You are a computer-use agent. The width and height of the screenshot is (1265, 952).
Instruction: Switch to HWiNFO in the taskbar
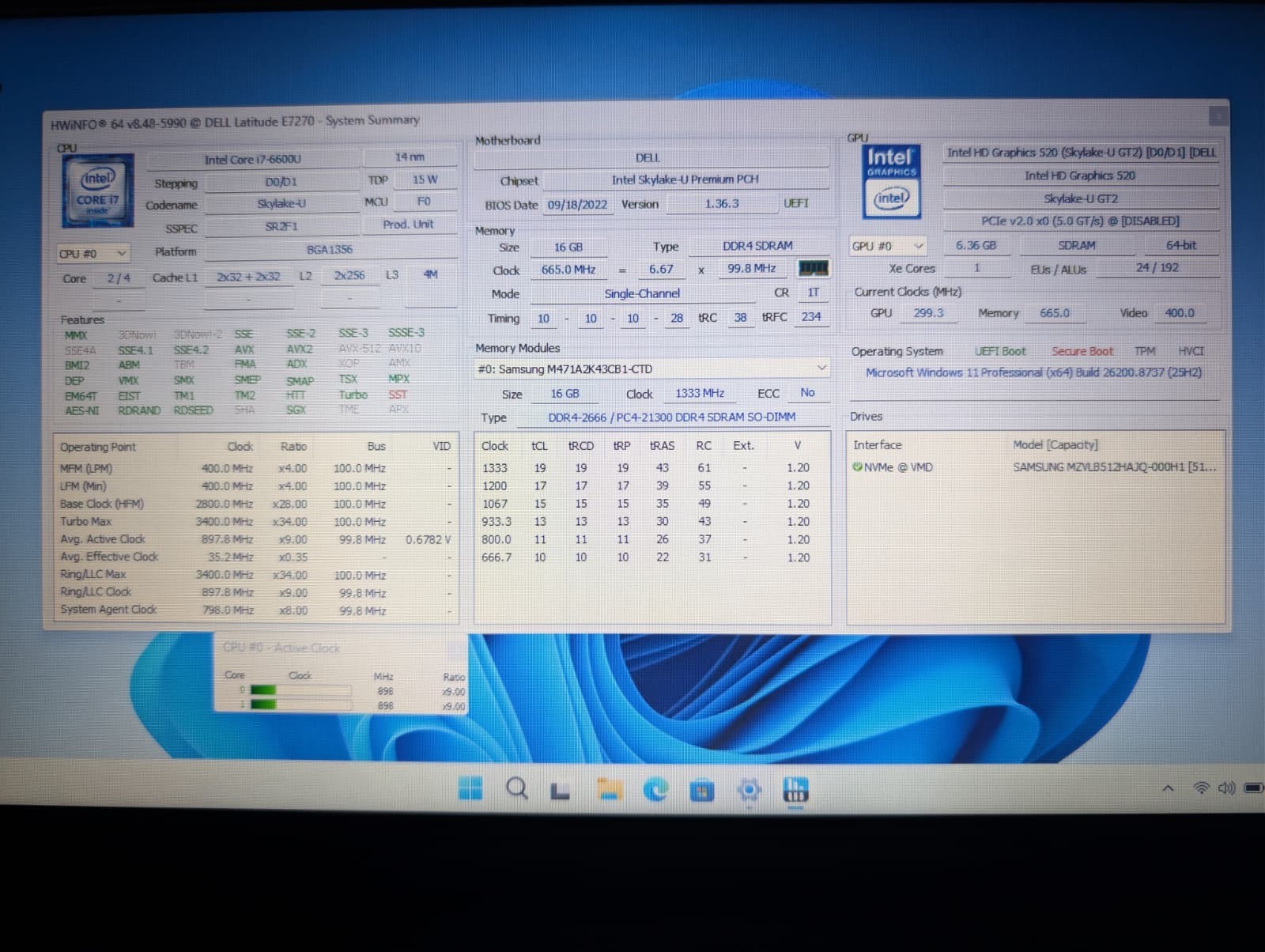pyautogui.click(x=795, y=789)
